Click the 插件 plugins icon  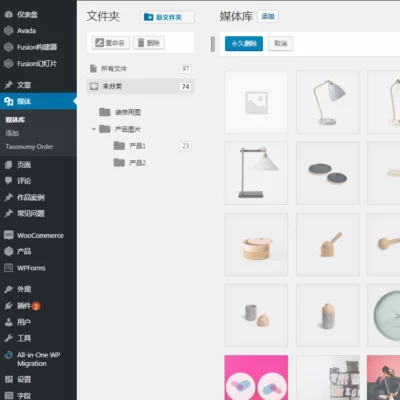coord(9,306)
